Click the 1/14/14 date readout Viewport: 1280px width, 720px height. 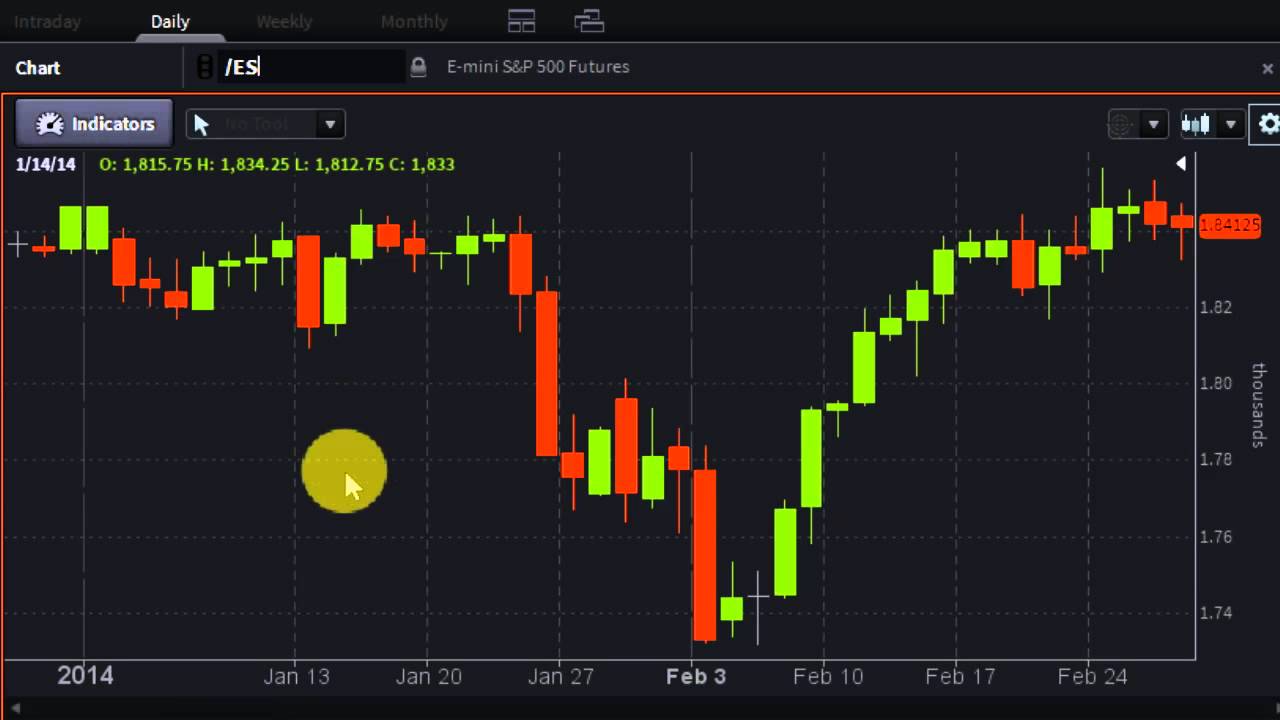(46, 164)
